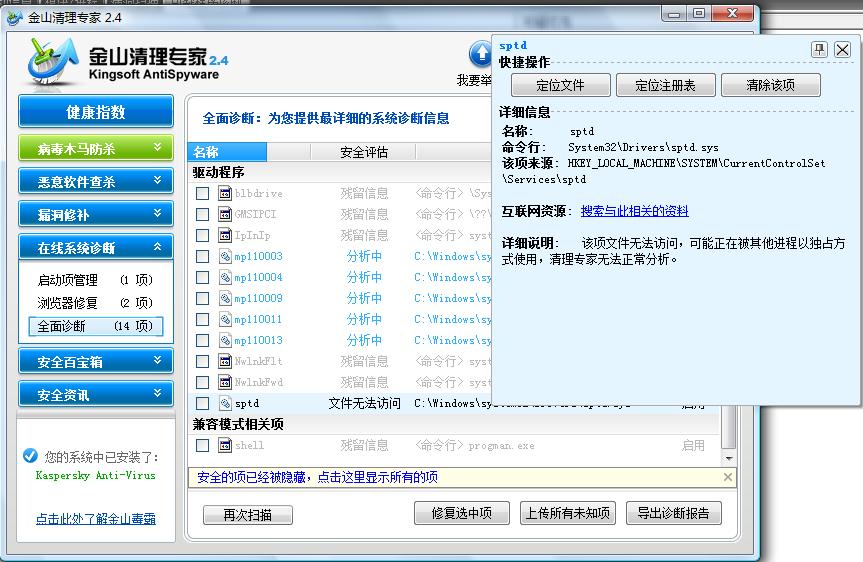Check the GMSIPCI checkbox
863x562 pixels.
203,214
